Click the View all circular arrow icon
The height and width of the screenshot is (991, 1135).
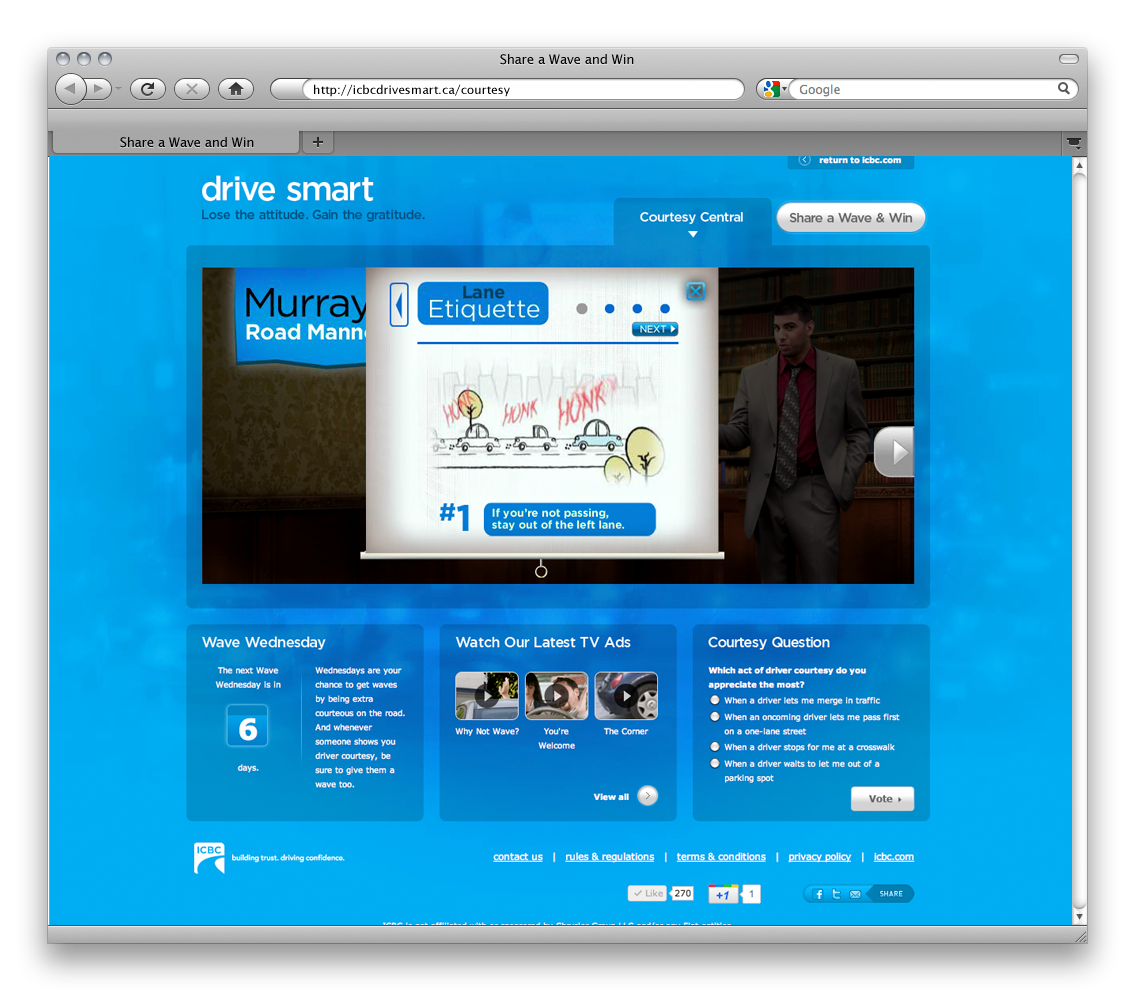[x=648, y=796]
